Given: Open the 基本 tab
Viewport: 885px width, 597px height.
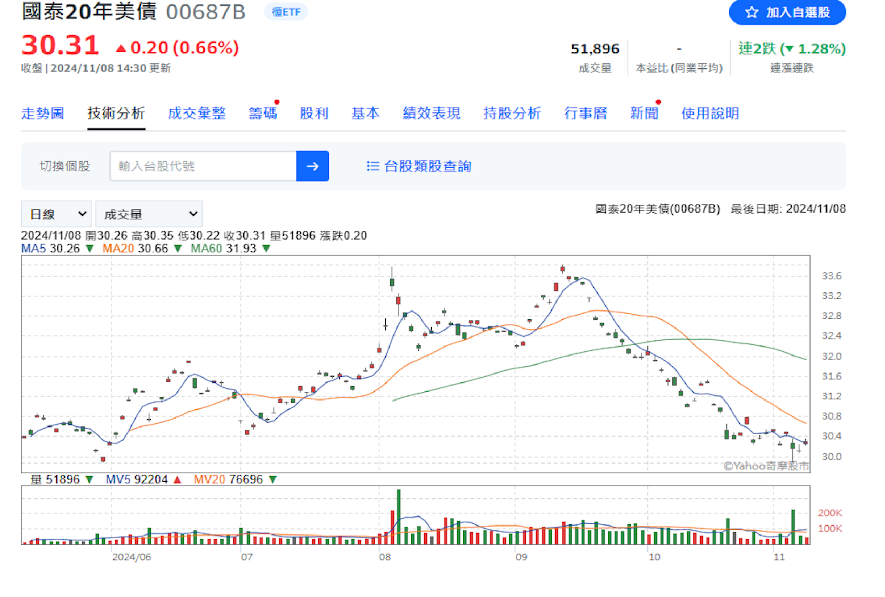Looking at the screenshot, I should point(365,113).
